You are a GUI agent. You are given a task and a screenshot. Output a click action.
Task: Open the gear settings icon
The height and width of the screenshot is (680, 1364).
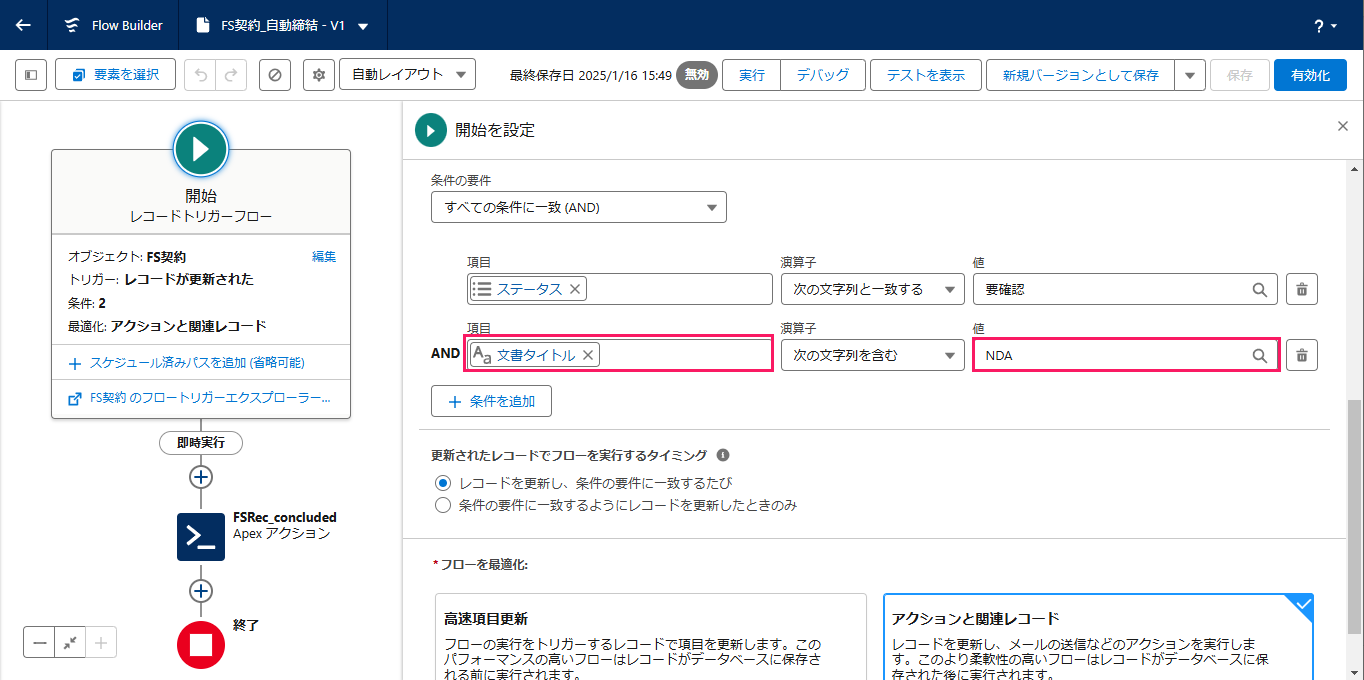coord(319,75)
